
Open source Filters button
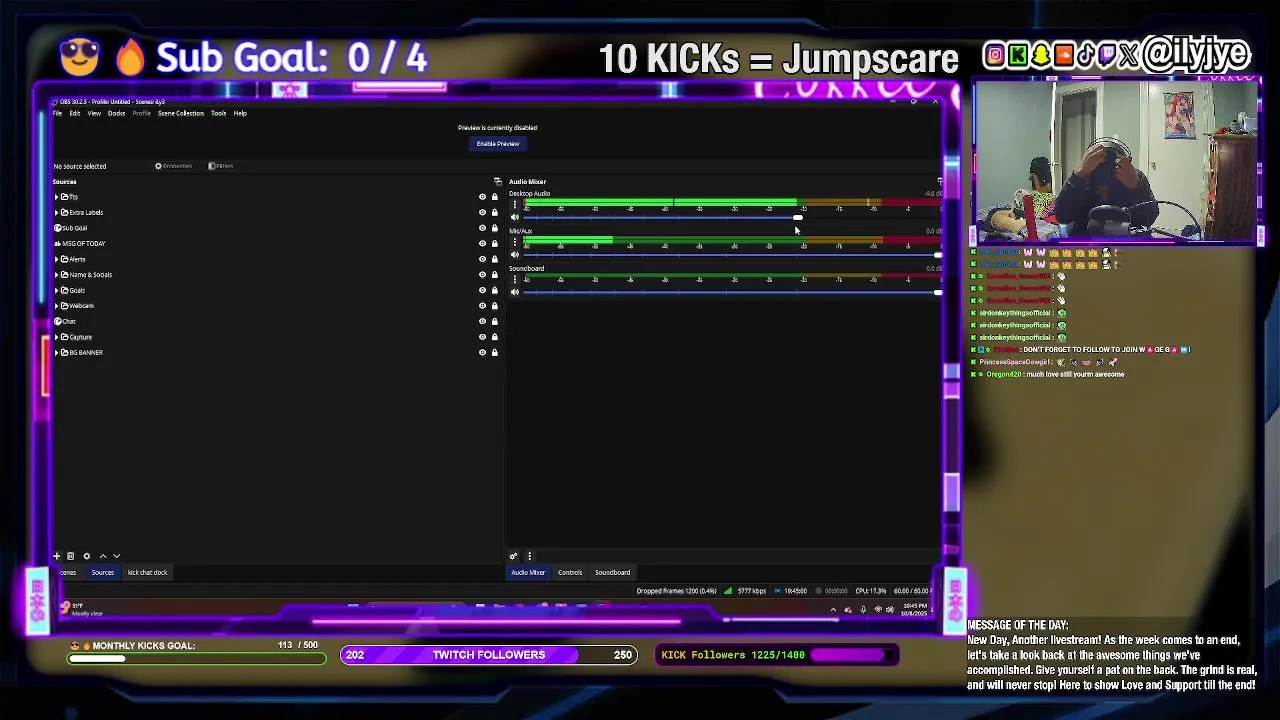click(221, 166)
